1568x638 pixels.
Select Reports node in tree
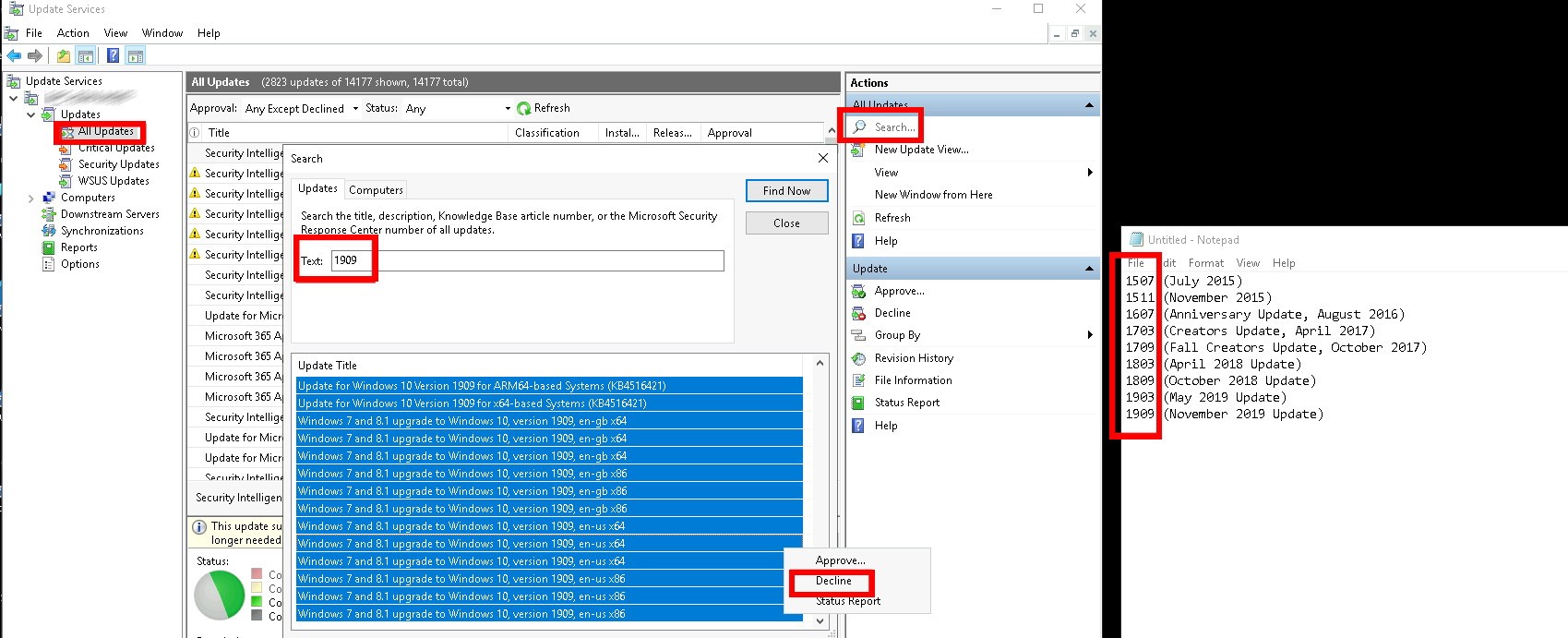pyautogui.click(x=78, y=247)
